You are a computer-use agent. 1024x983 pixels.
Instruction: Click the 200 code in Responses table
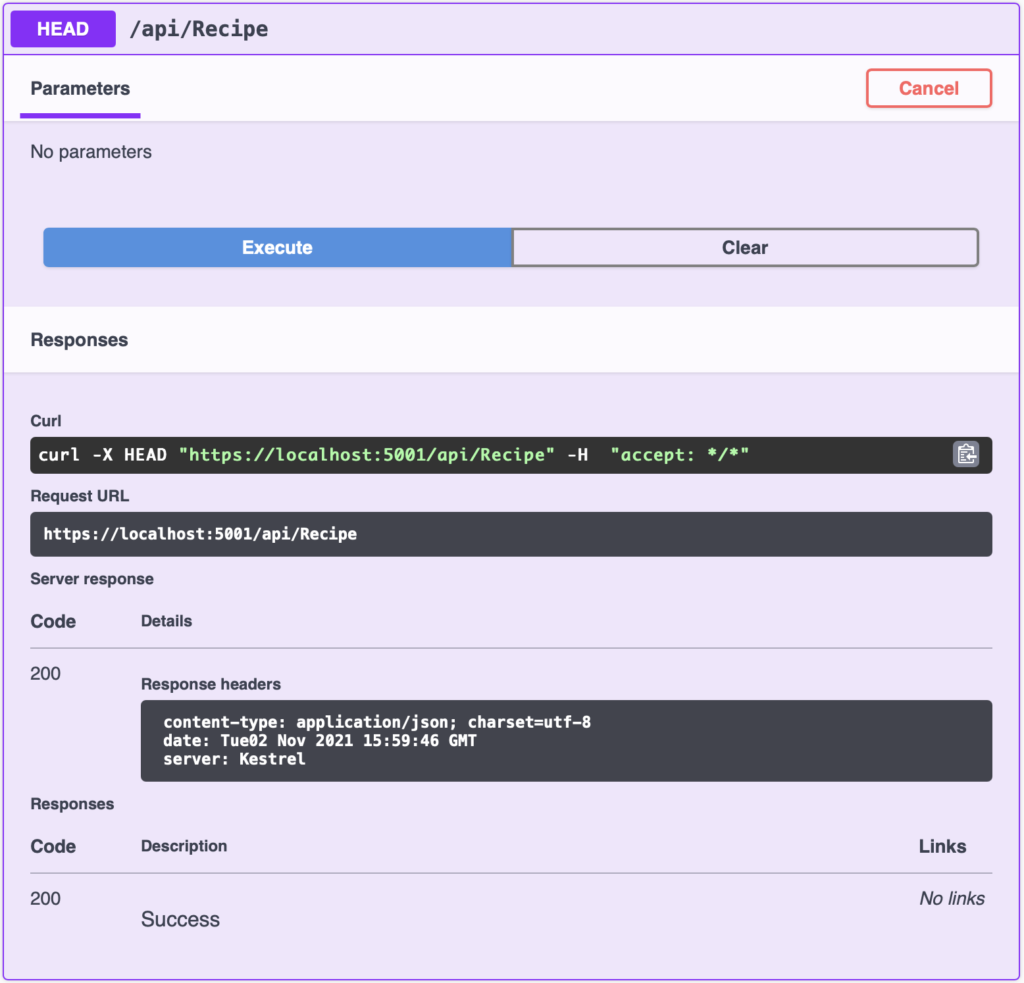(44, 898)
